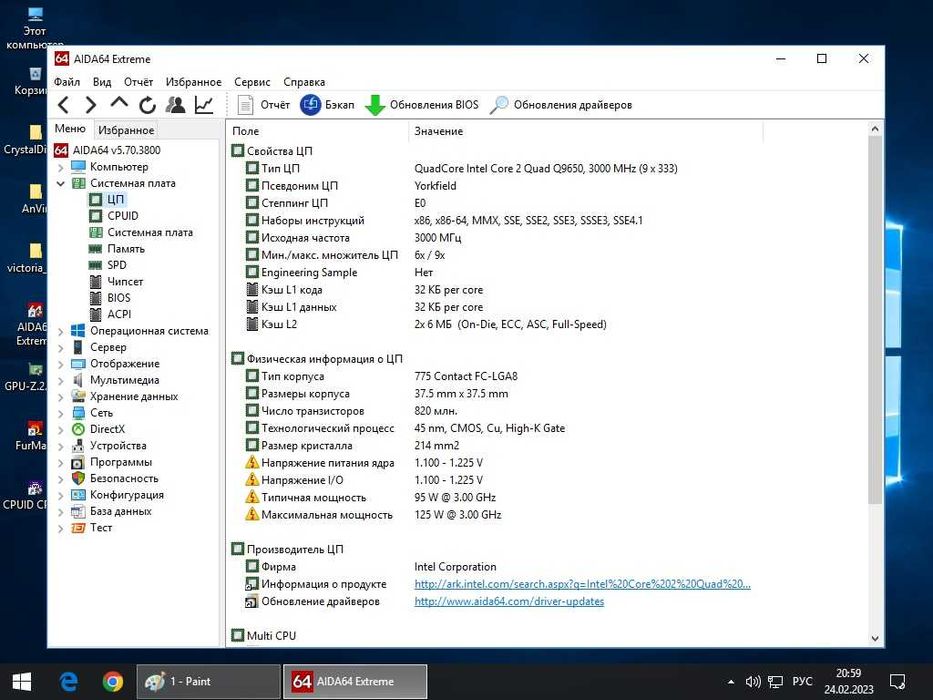Viewport: 933px width, 700px height.
Task: Go up one level with Up arrow
Action: click(119, 105)
